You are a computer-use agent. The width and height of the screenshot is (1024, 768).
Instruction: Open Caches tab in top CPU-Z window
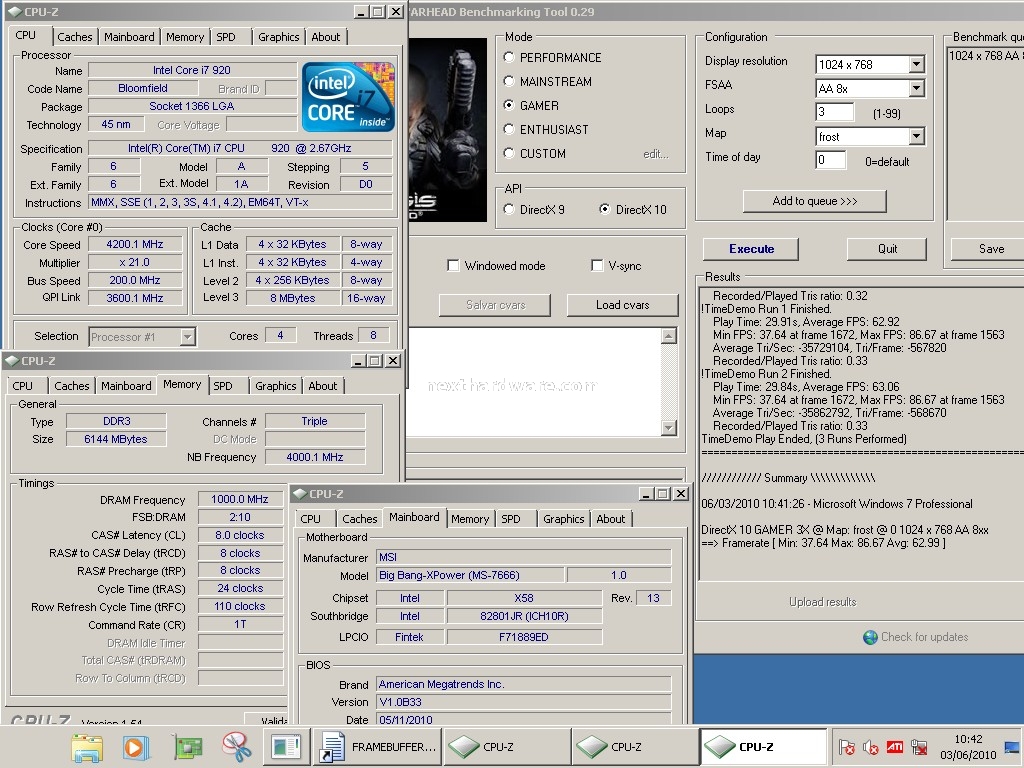click(x=74, y=37)
